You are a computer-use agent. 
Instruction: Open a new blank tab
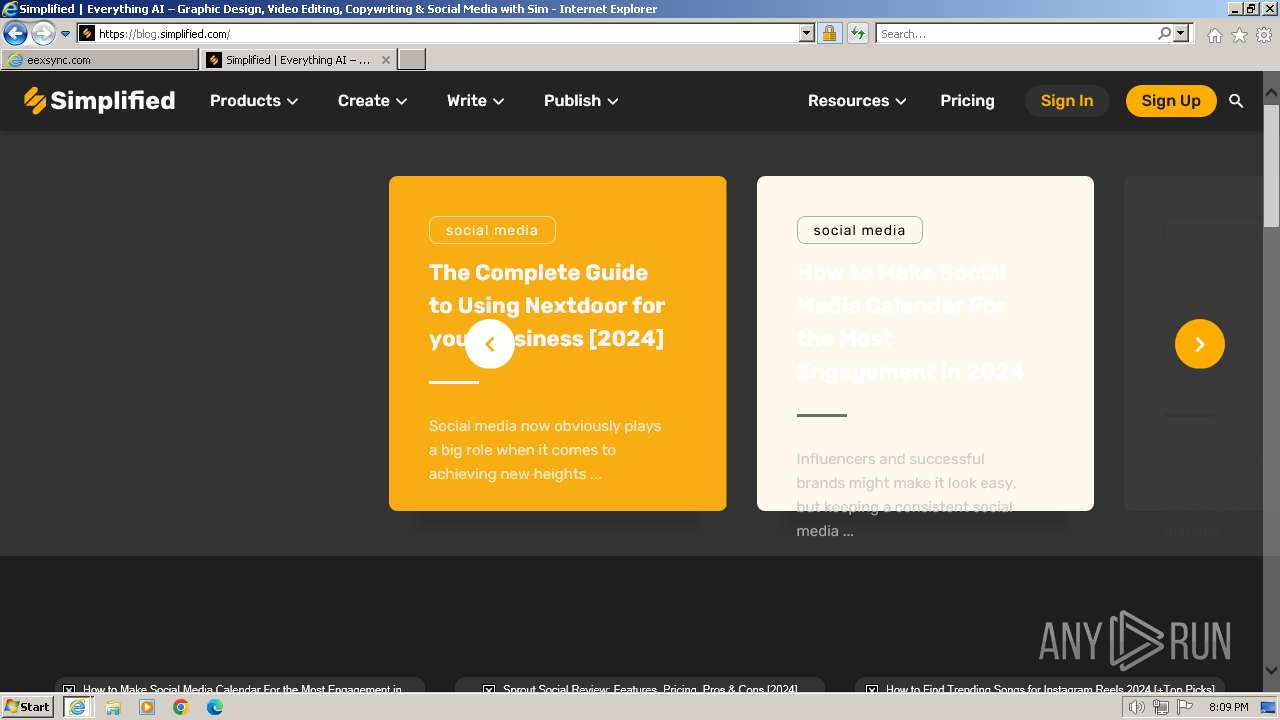[412, 60]
